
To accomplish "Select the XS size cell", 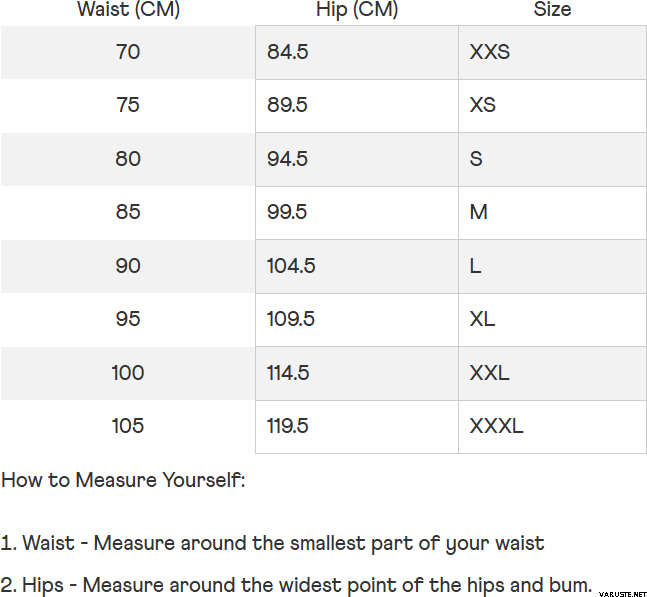I will point(483,105).
